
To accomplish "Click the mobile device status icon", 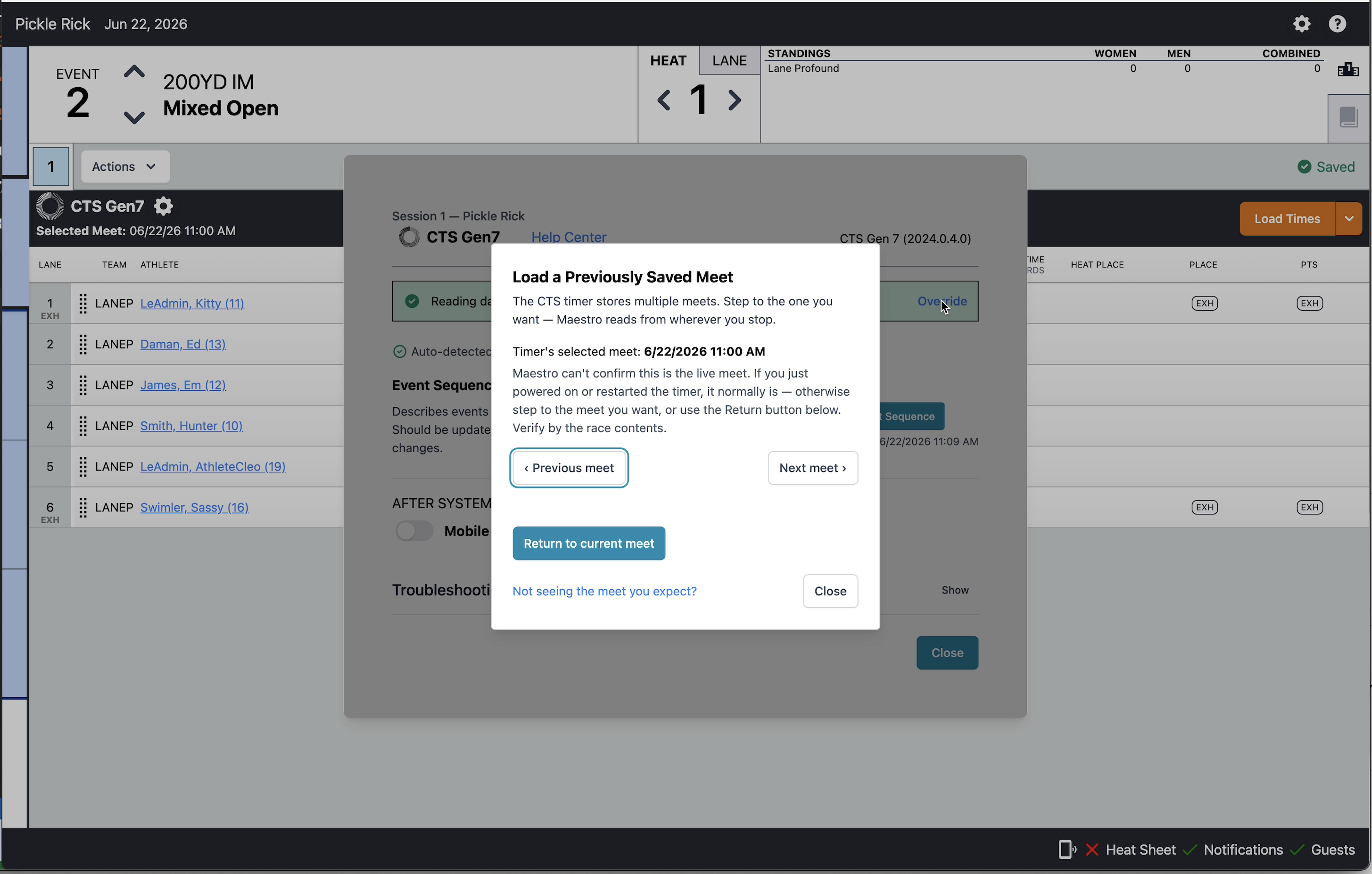I will point(1067,849).
